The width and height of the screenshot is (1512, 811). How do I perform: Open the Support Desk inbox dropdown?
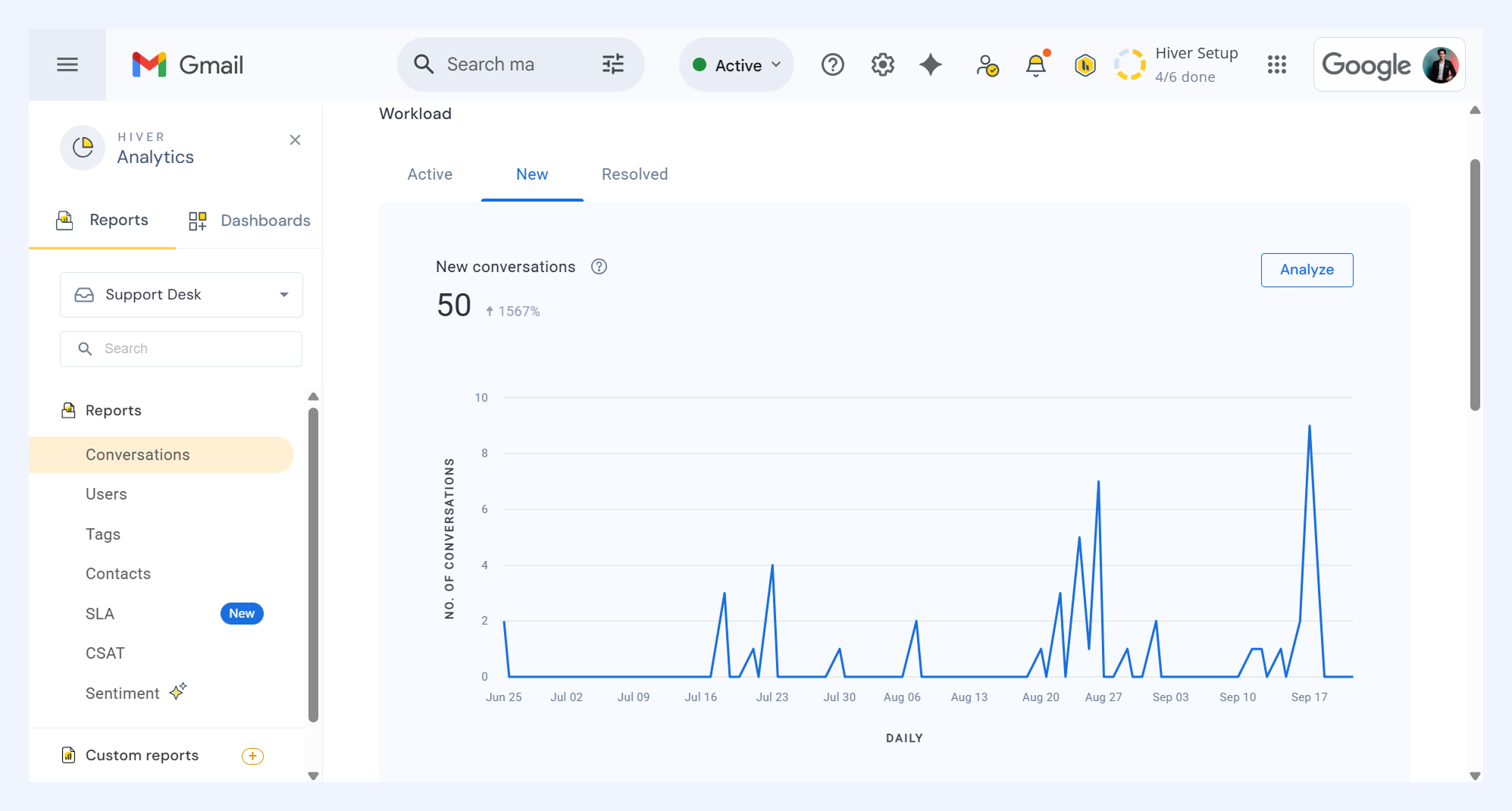coord(181,295)
